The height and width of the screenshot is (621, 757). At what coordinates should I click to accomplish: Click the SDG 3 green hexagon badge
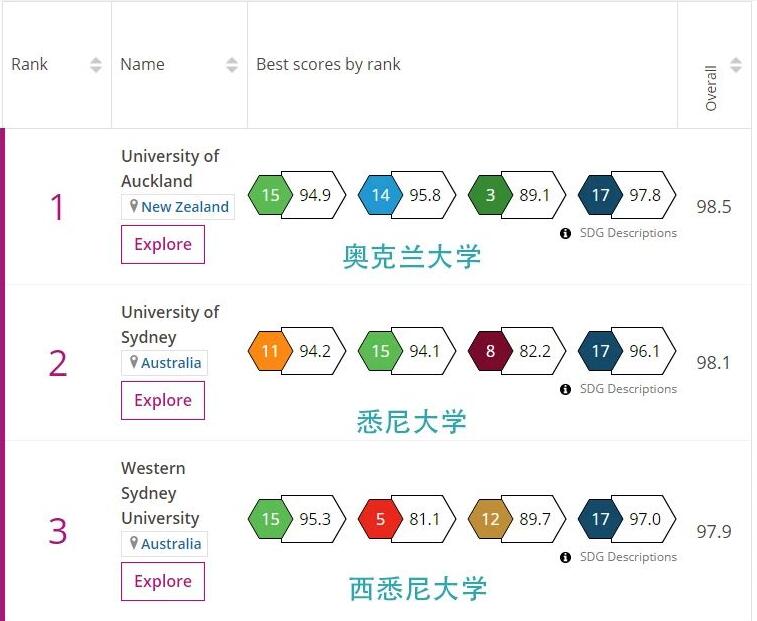[490, 195]
